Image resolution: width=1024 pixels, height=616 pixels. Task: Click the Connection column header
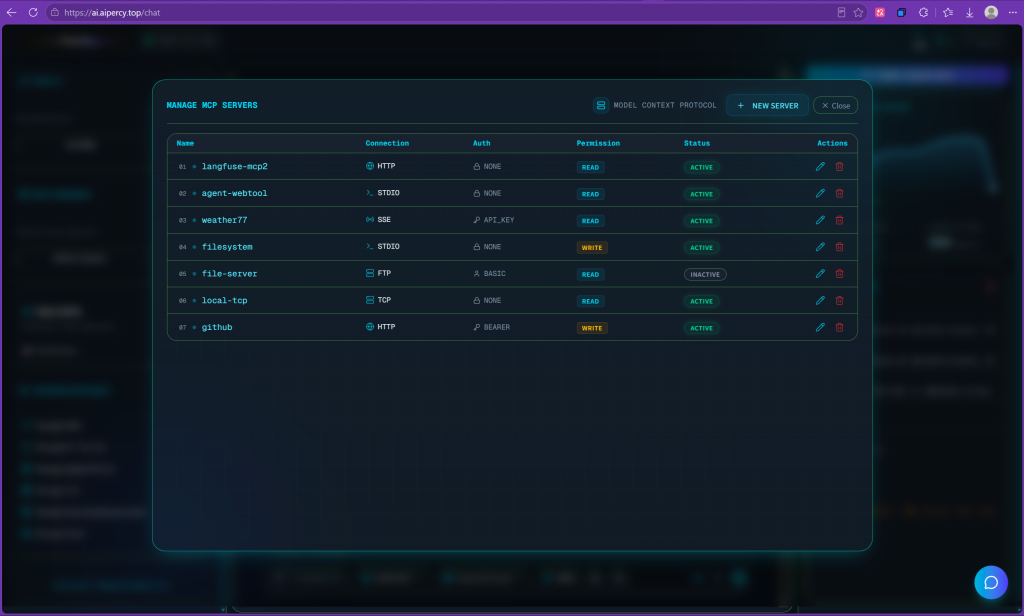click(387, 143)
